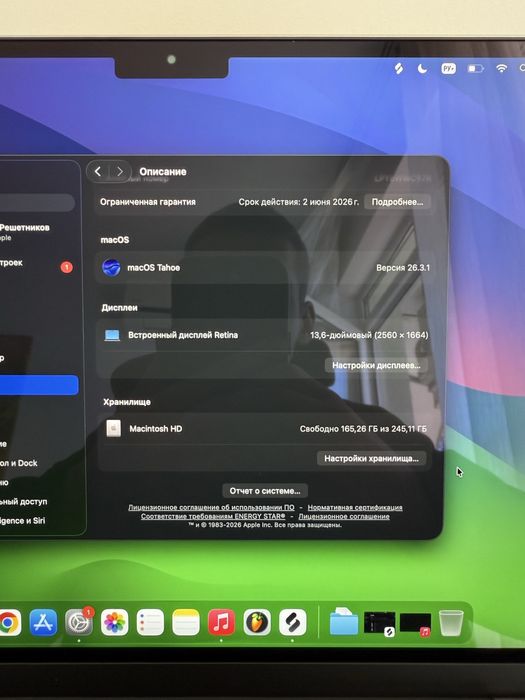Image resolution: width=525 pixels, height=700 pixels.
Task: Click the Встроенный дисплей Retina text
Action: pyautogui.click(x=183, y=335)
